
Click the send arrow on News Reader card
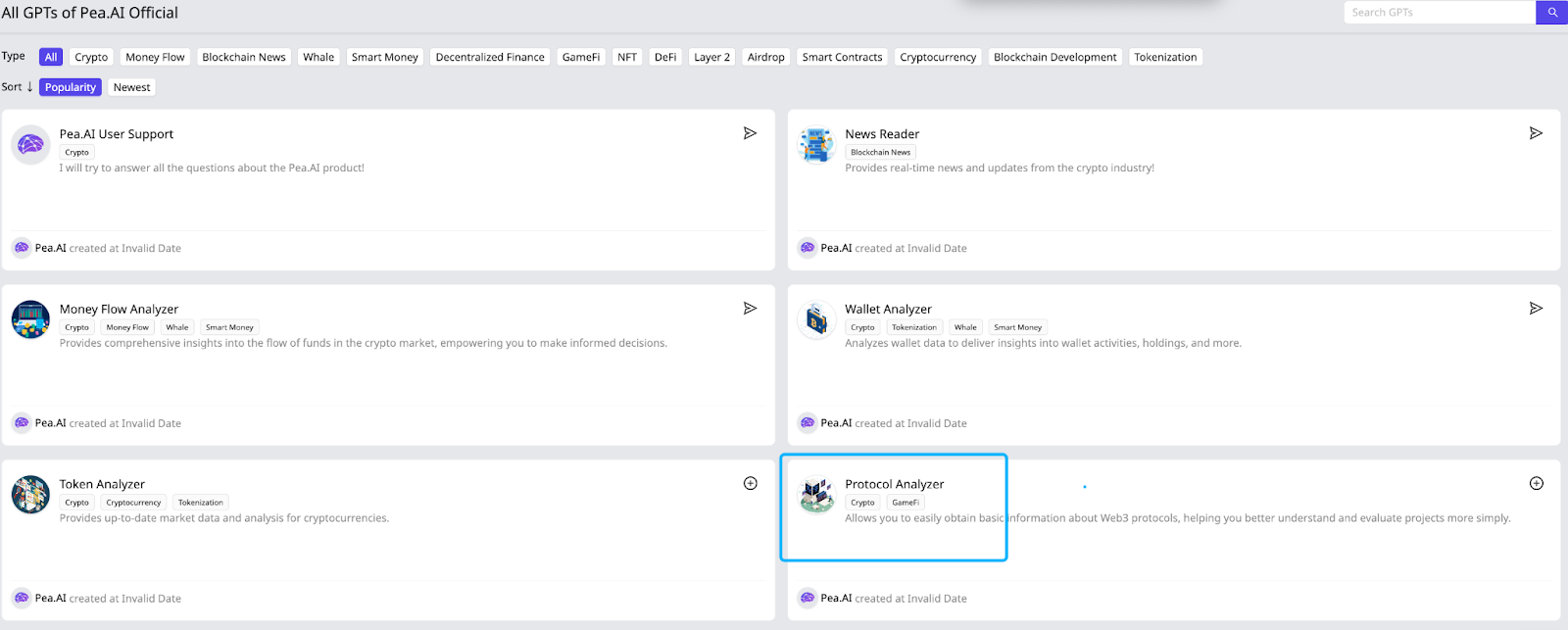click(x=1536, y=133)
